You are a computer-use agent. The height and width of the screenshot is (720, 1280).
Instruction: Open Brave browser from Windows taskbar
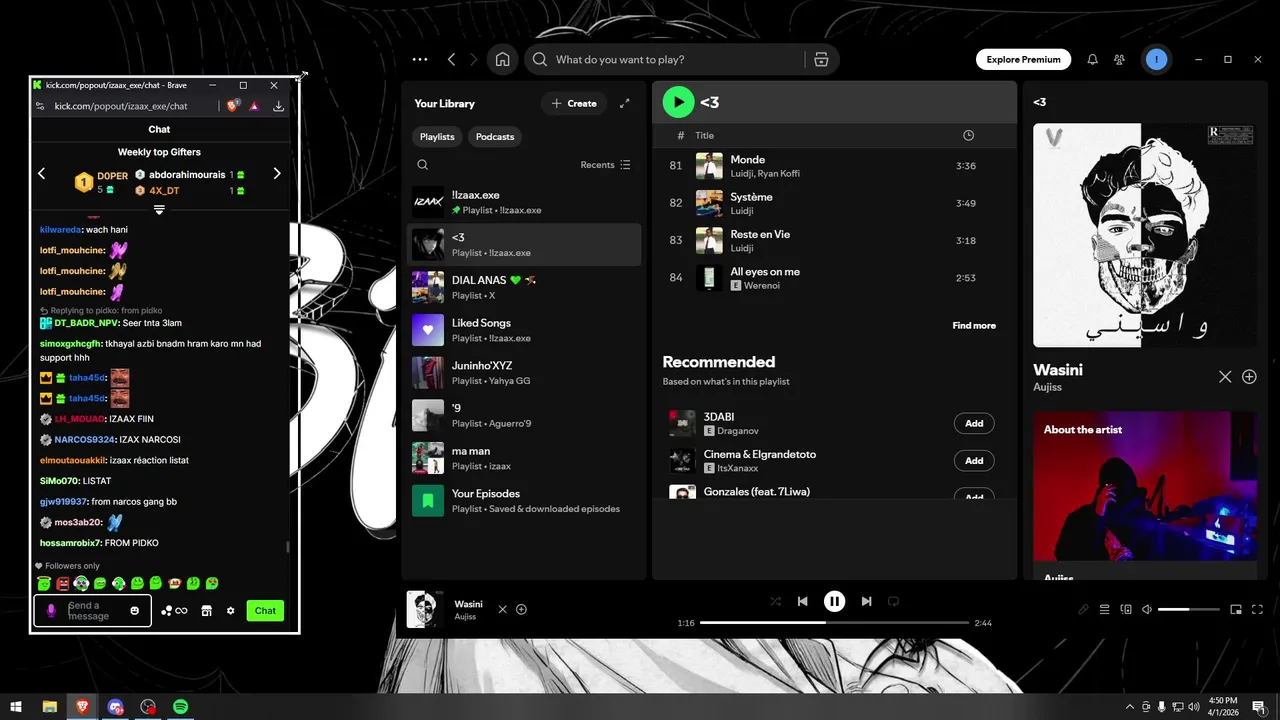coord(82,706)
